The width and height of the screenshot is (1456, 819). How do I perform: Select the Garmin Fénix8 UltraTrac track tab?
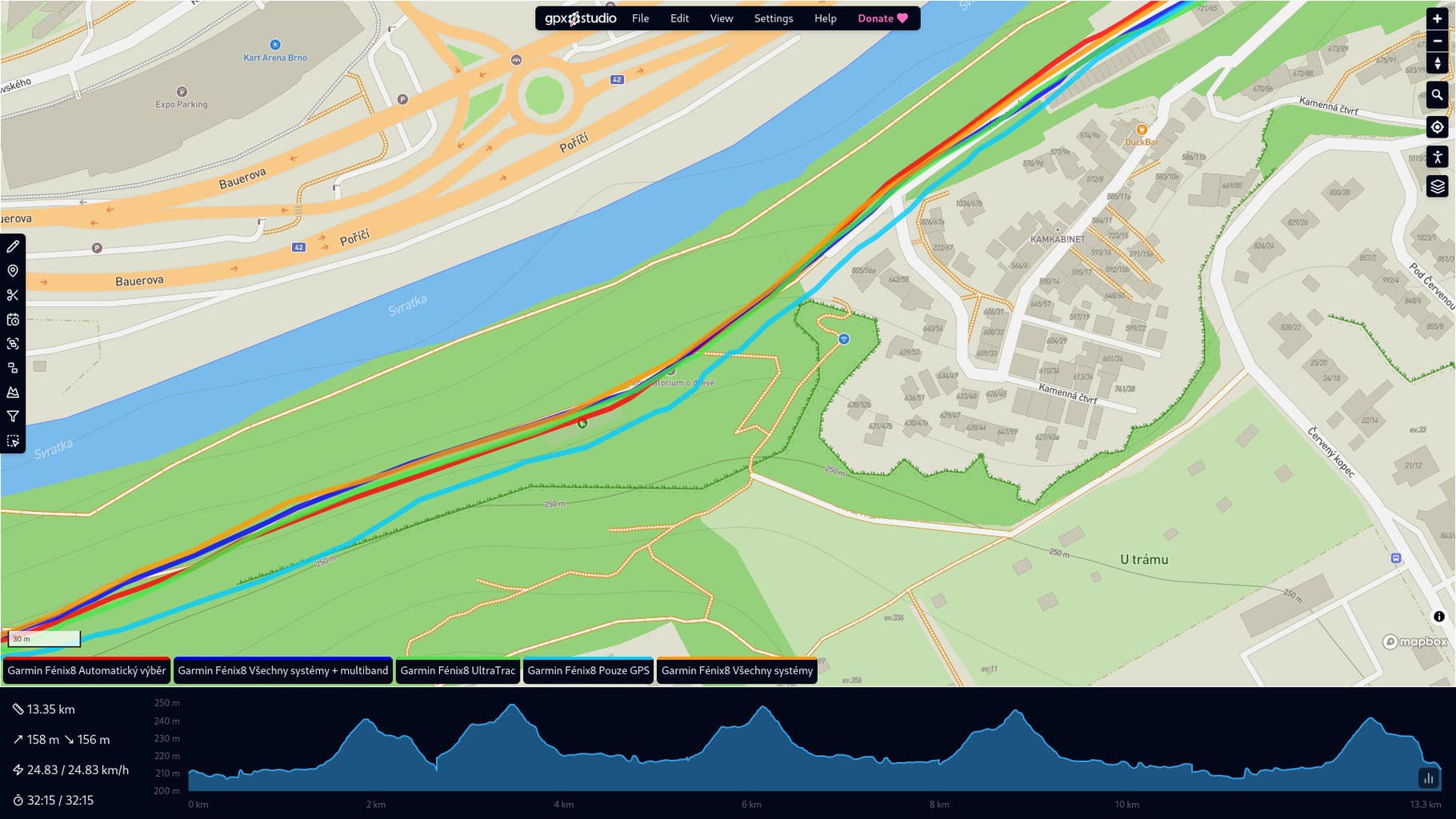(458, 670)
